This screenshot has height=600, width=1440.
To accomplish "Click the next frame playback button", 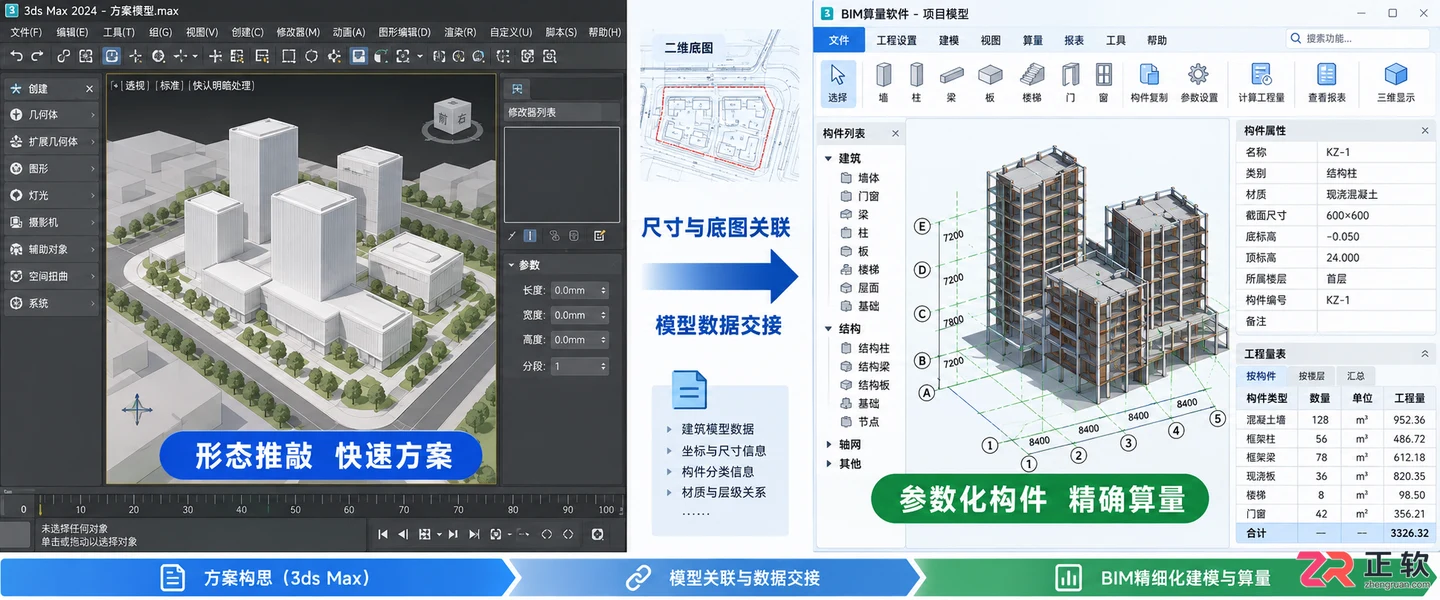I will point(453,535).
